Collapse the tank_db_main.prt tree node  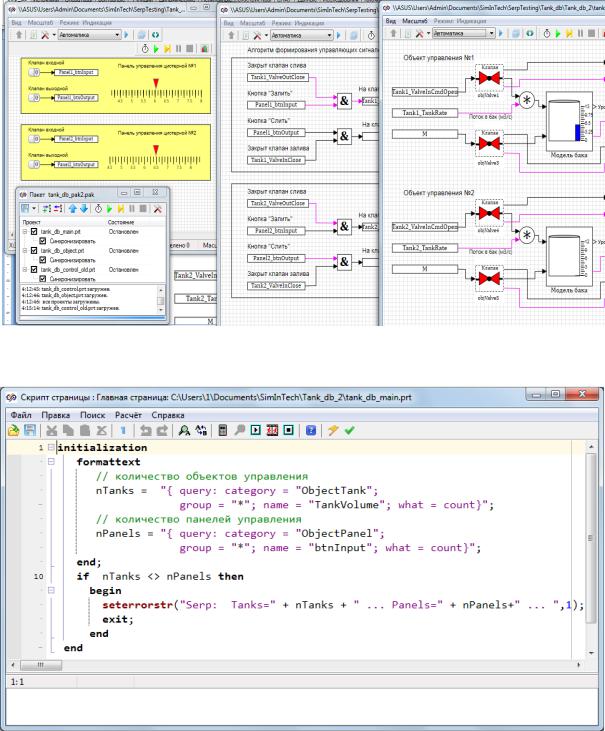point(25,231)
